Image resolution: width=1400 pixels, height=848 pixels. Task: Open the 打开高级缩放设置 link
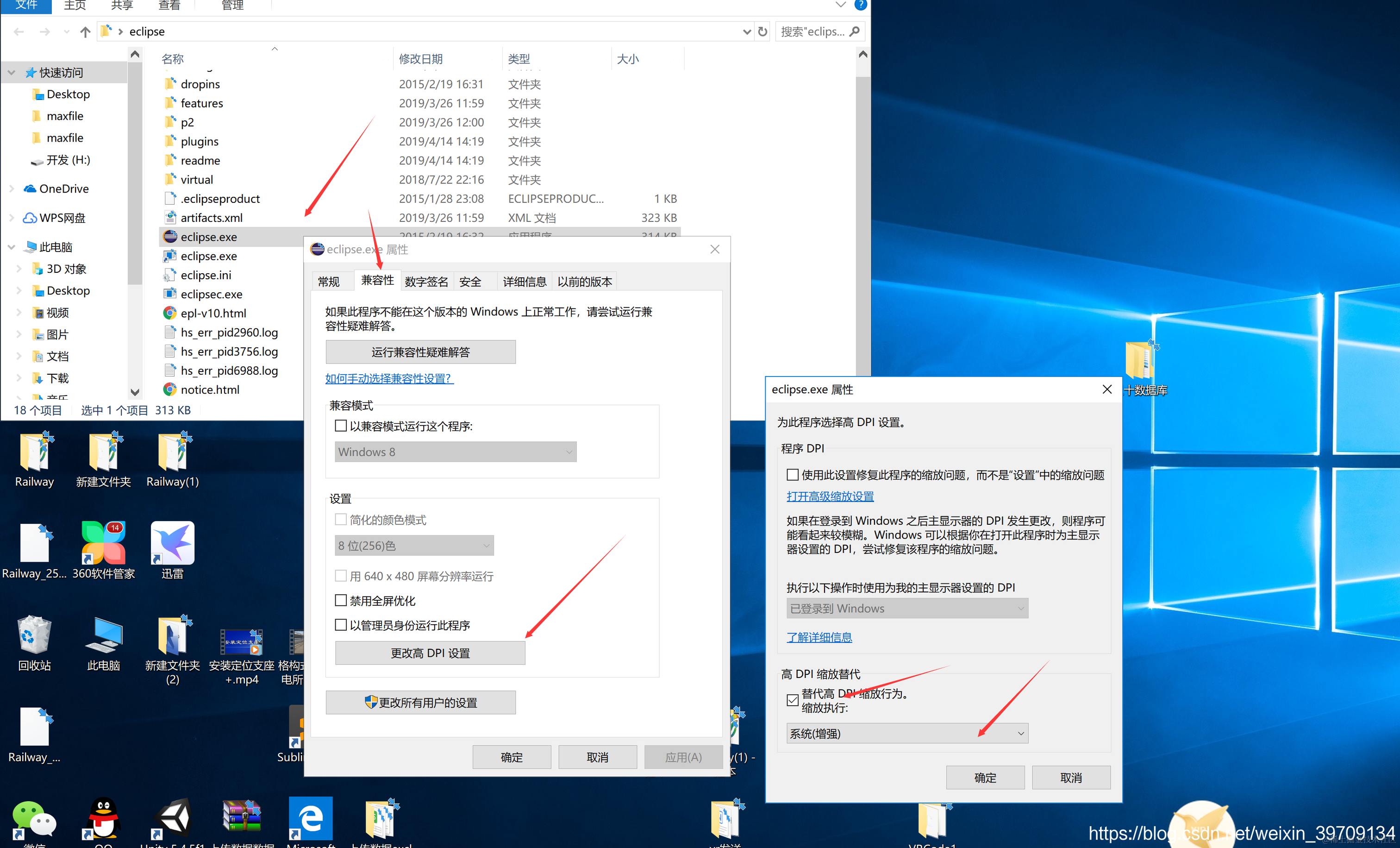tap(830, 496)
